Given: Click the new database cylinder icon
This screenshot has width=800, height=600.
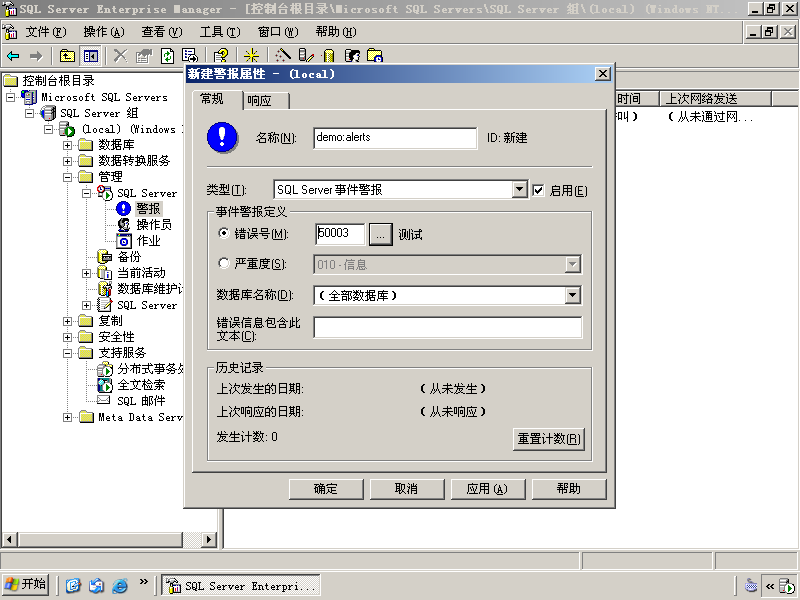Looking at the screenshot, I should (329, 56).
